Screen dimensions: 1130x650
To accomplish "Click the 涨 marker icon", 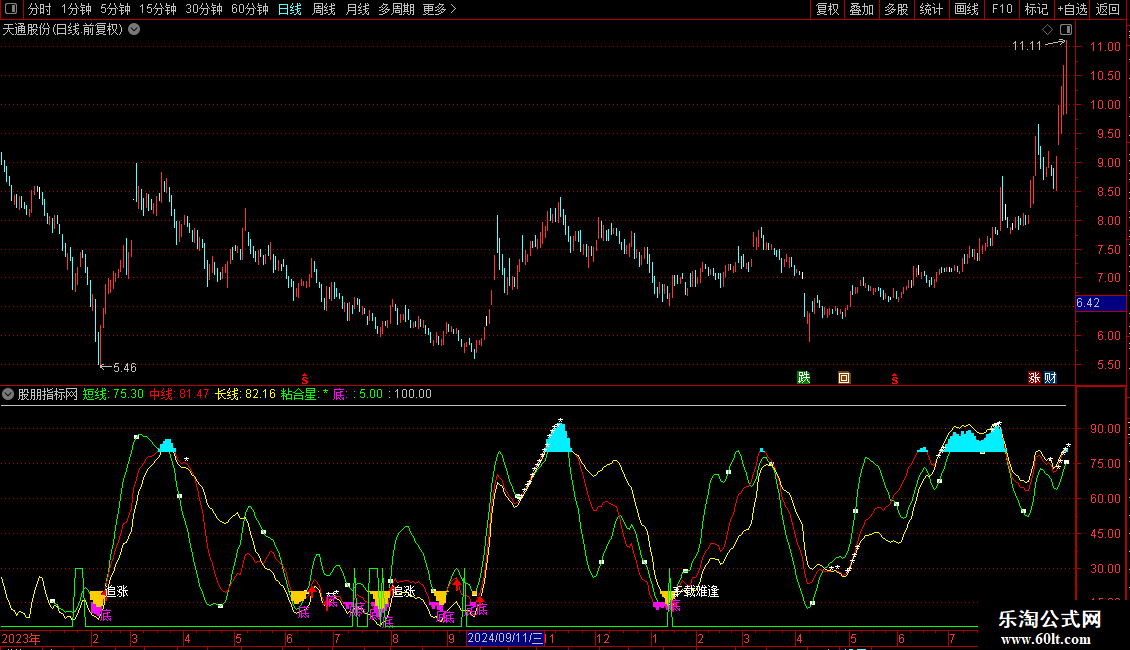I will (1034, 378).
